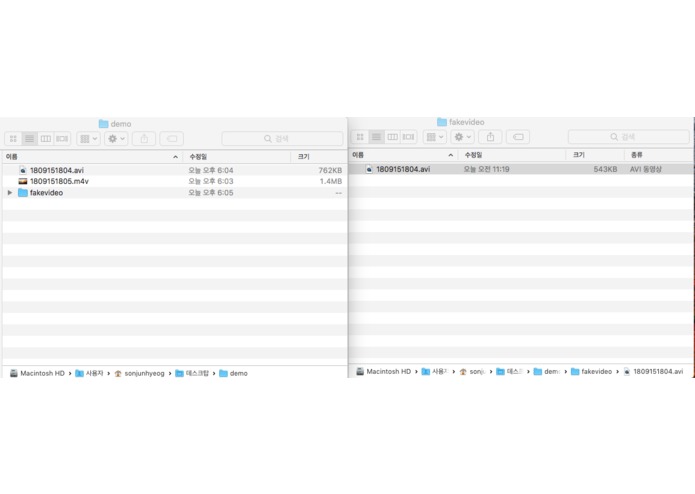Select the fakevideo folder row in demo window
Screen dimensions: 695x494
175,193
